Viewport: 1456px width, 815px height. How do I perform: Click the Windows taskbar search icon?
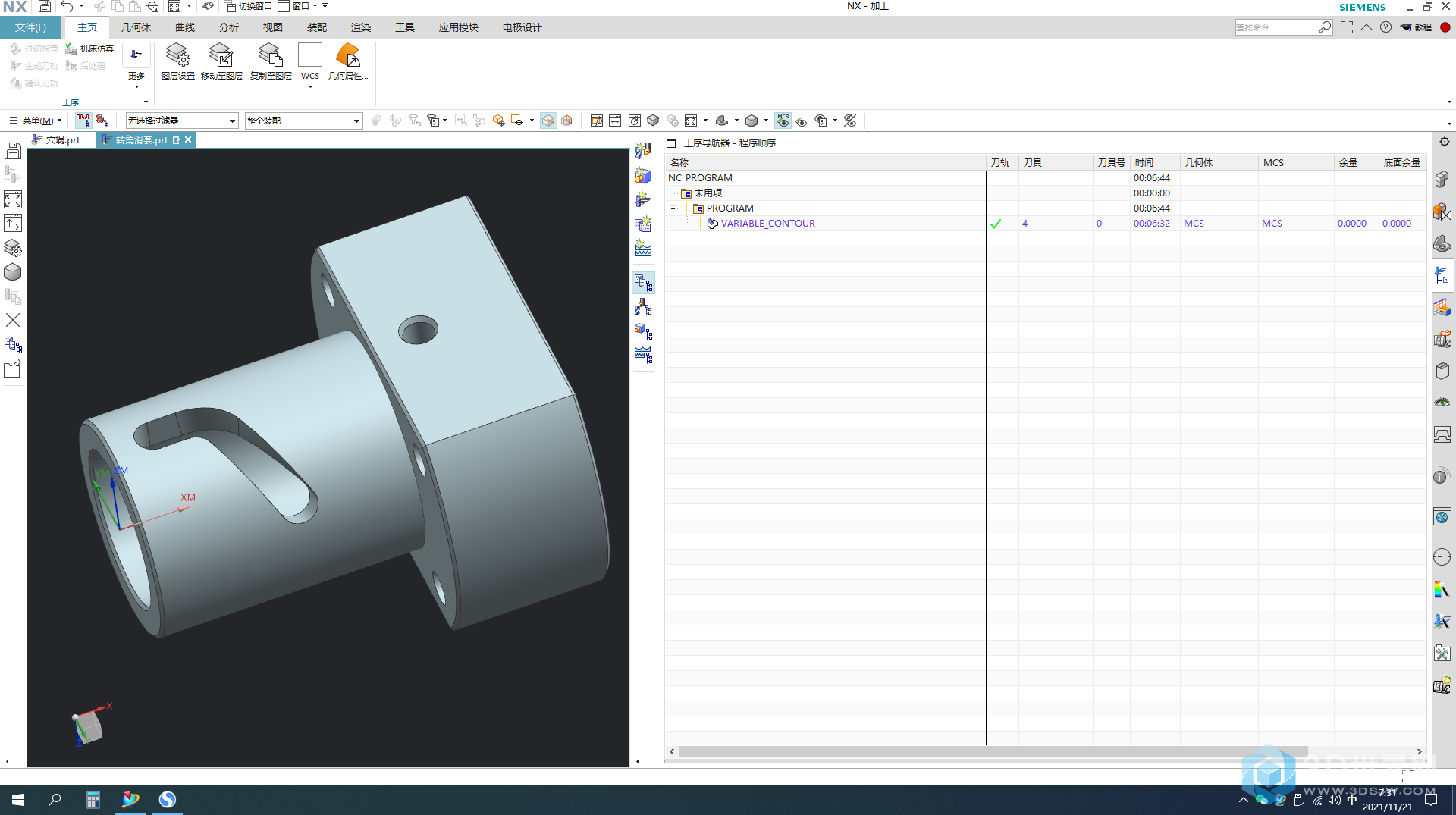pyautogui.click(x=55, y=799)
